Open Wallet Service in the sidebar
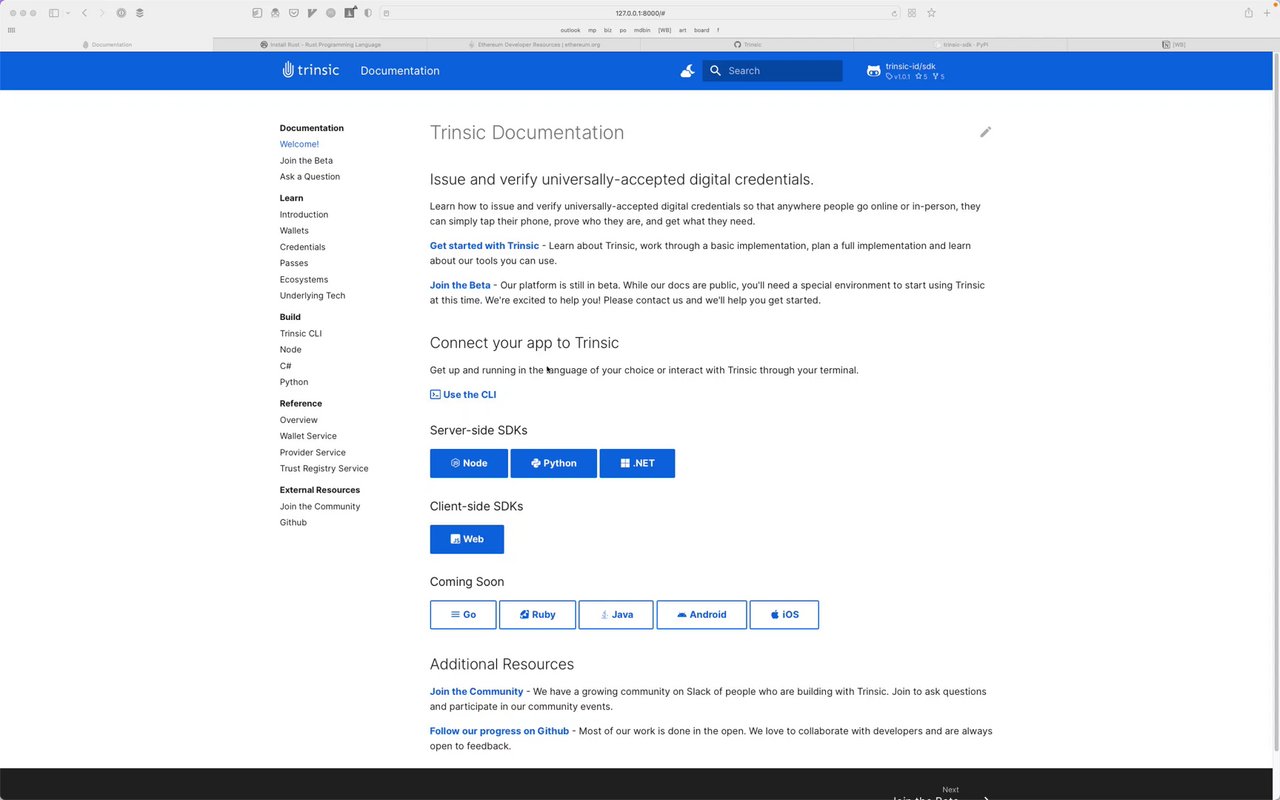Image resolution: width=1280 pixels, height=800 pixels. (308, 436)
